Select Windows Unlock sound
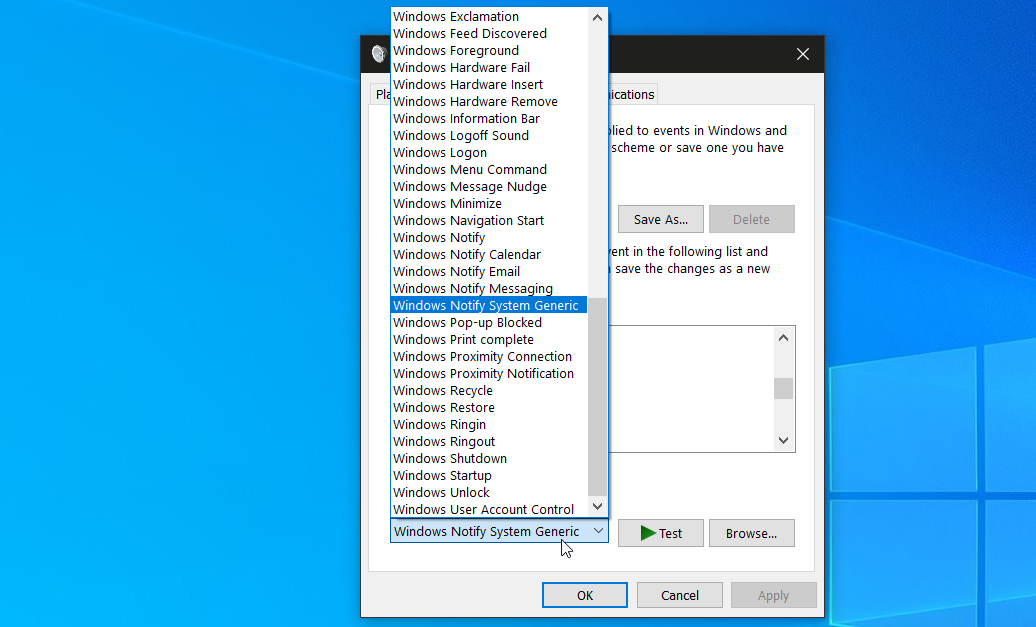Viewport: 1036px width, 627px height. (489, 493)
